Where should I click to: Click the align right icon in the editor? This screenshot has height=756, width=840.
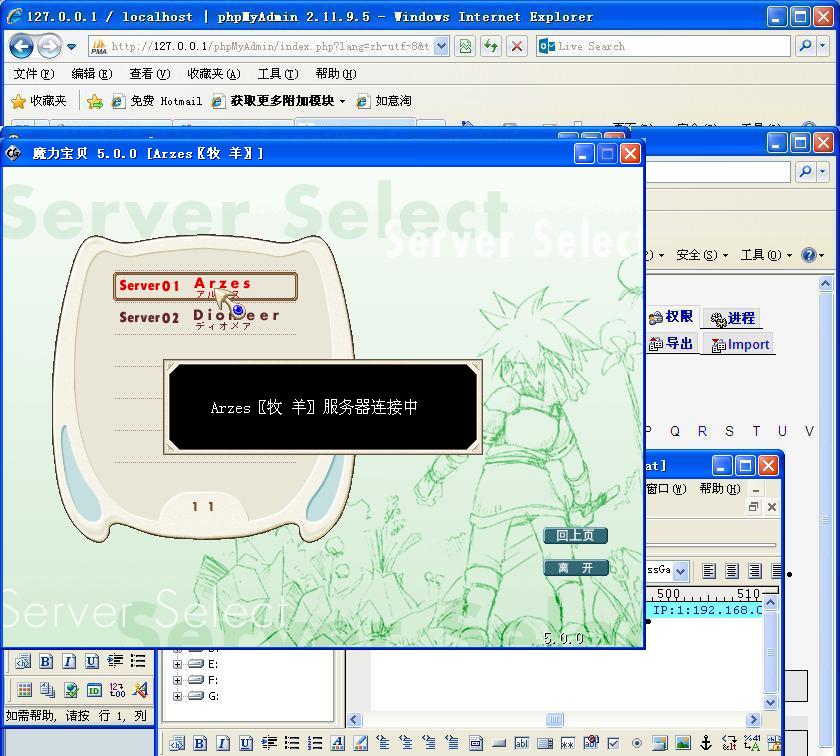point(755,571)
